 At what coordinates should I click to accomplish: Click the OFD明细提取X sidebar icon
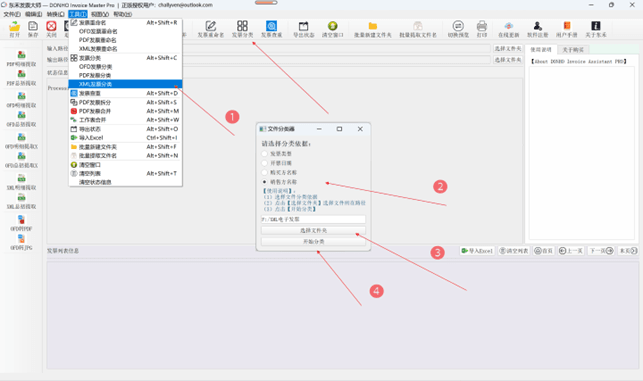pyautogui.click(x=21, y=137)
